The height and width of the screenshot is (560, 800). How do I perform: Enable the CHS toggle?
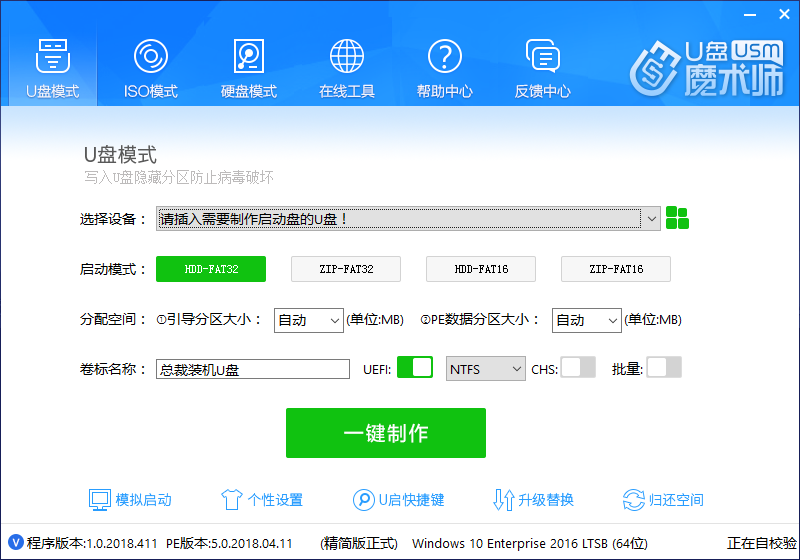coord(578,368)
